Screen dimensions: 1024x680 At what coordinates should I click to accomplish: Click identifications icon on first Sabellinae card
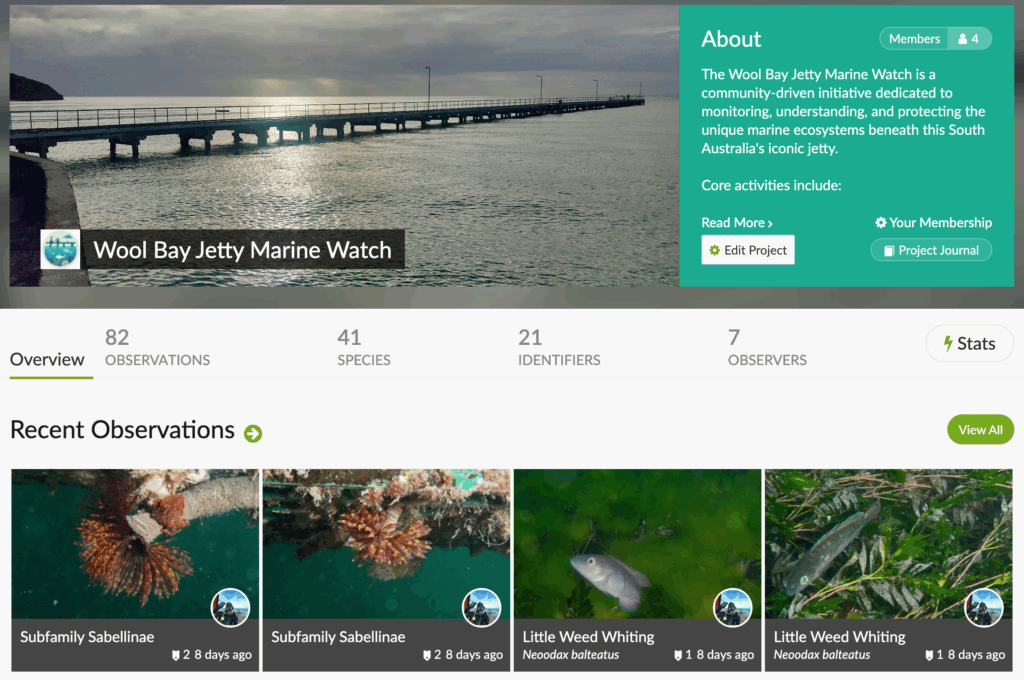[176, 655]
